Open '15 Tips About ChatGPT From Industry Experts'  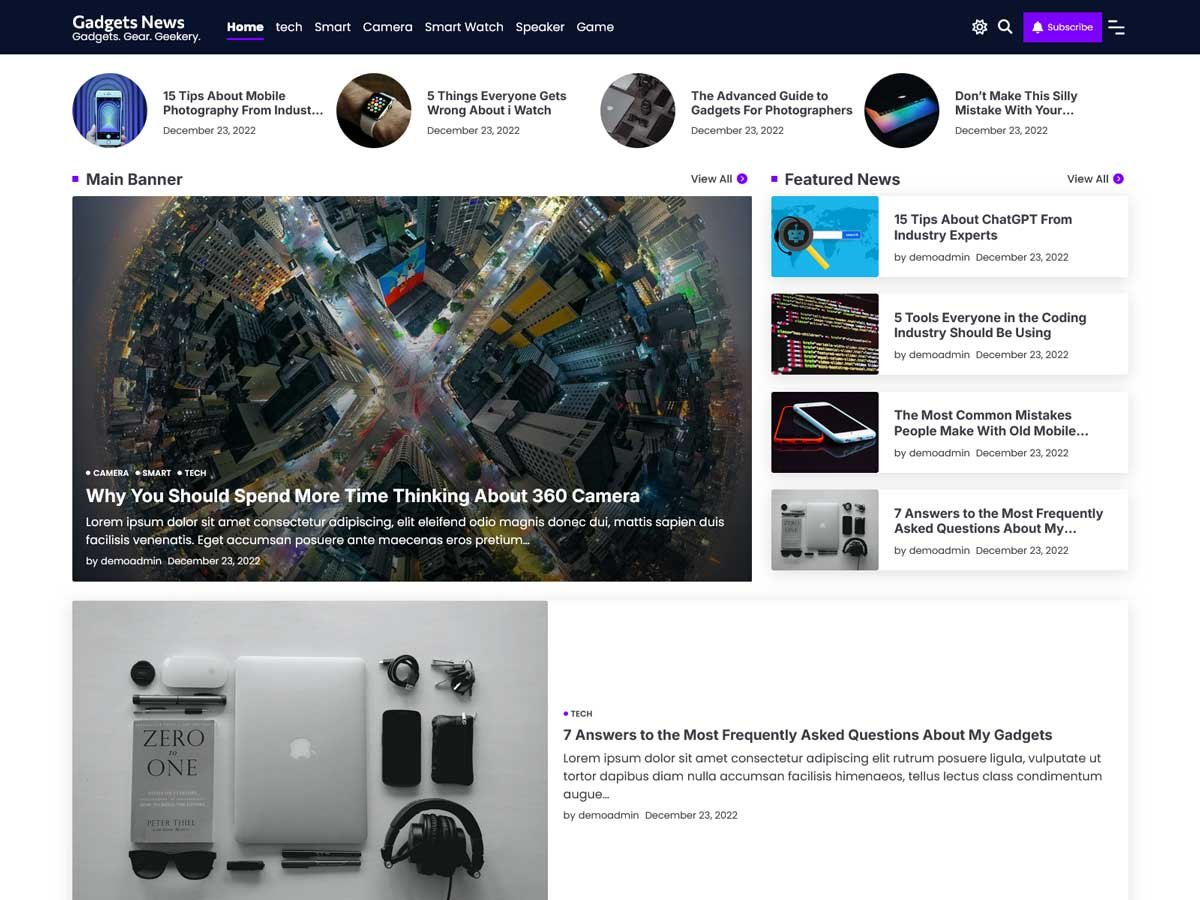pyautogui.click(x=983, y=227)
